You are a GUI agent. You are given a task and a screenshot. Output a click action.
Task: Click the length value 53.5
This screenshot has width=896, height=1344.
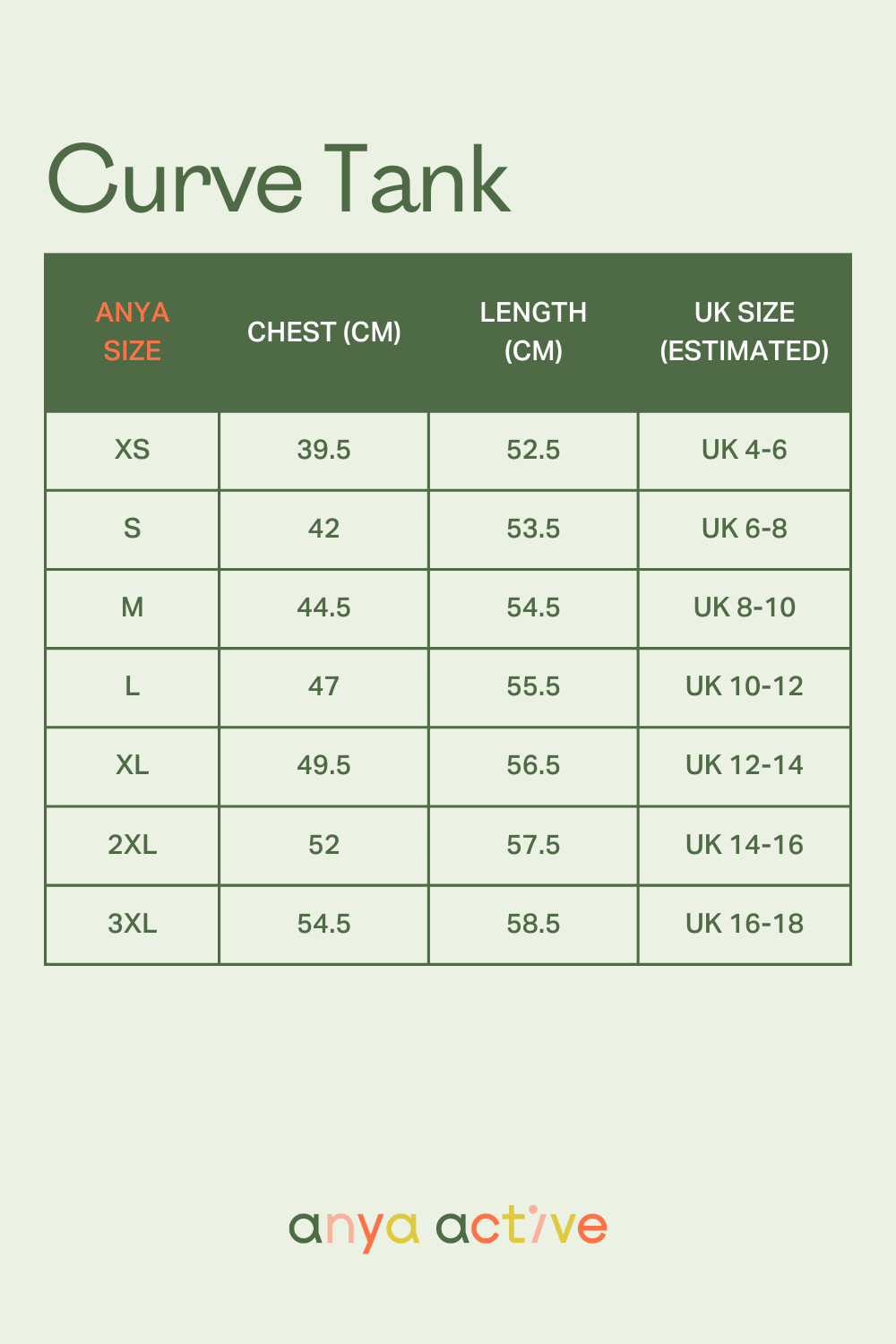pyautogui.click(x=533, y=529)
